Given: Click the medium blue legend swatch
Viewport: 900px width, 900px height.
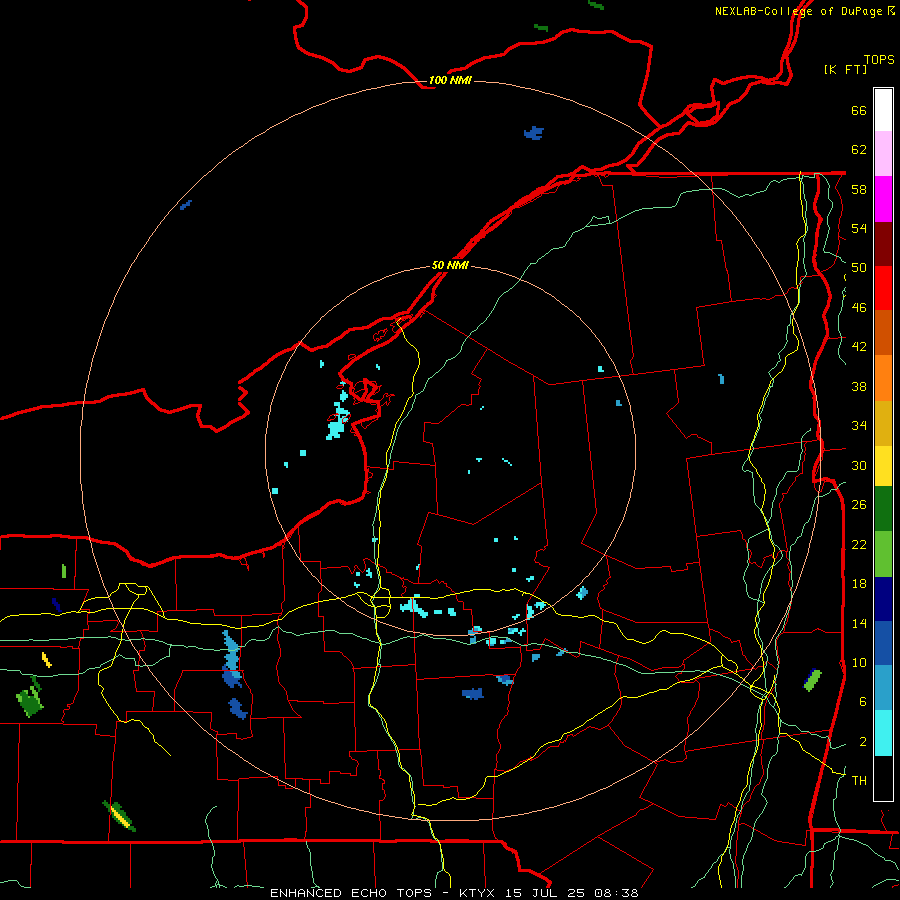Looking at the screenshot, I should [x=883, y=643].
